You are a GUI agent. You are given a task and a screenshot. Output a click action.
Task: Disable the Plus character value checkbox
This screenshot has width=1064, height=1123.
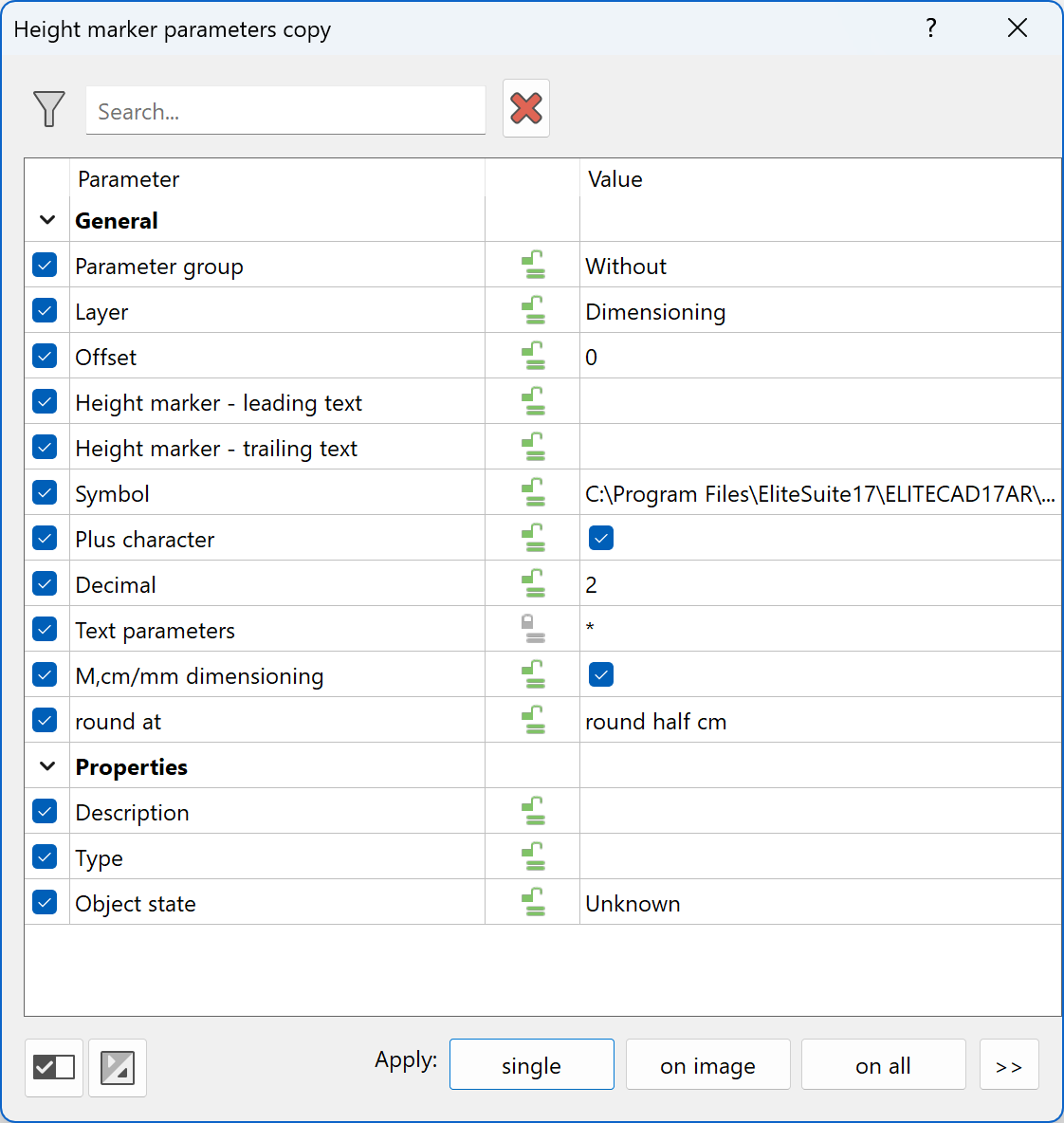601,538
